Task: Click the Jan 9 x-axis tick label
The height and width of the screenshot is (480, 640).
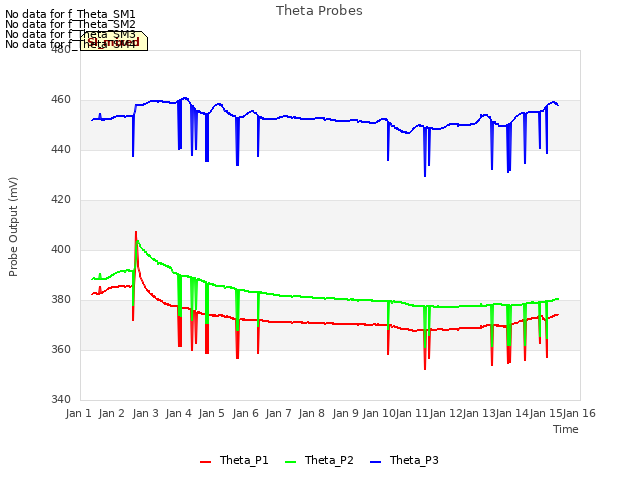Action: (x=345, y=413)
